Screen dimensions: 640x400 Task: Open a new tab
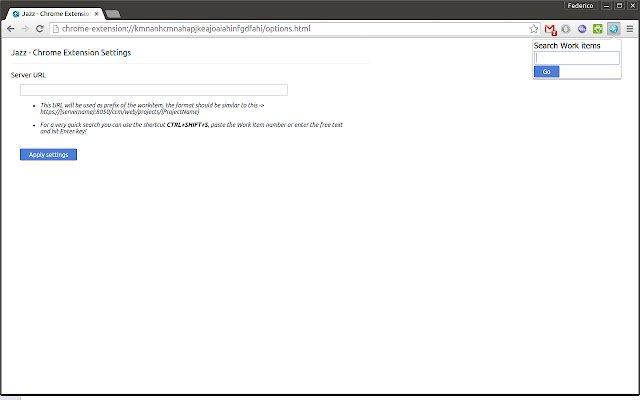(x=113, y=14)
